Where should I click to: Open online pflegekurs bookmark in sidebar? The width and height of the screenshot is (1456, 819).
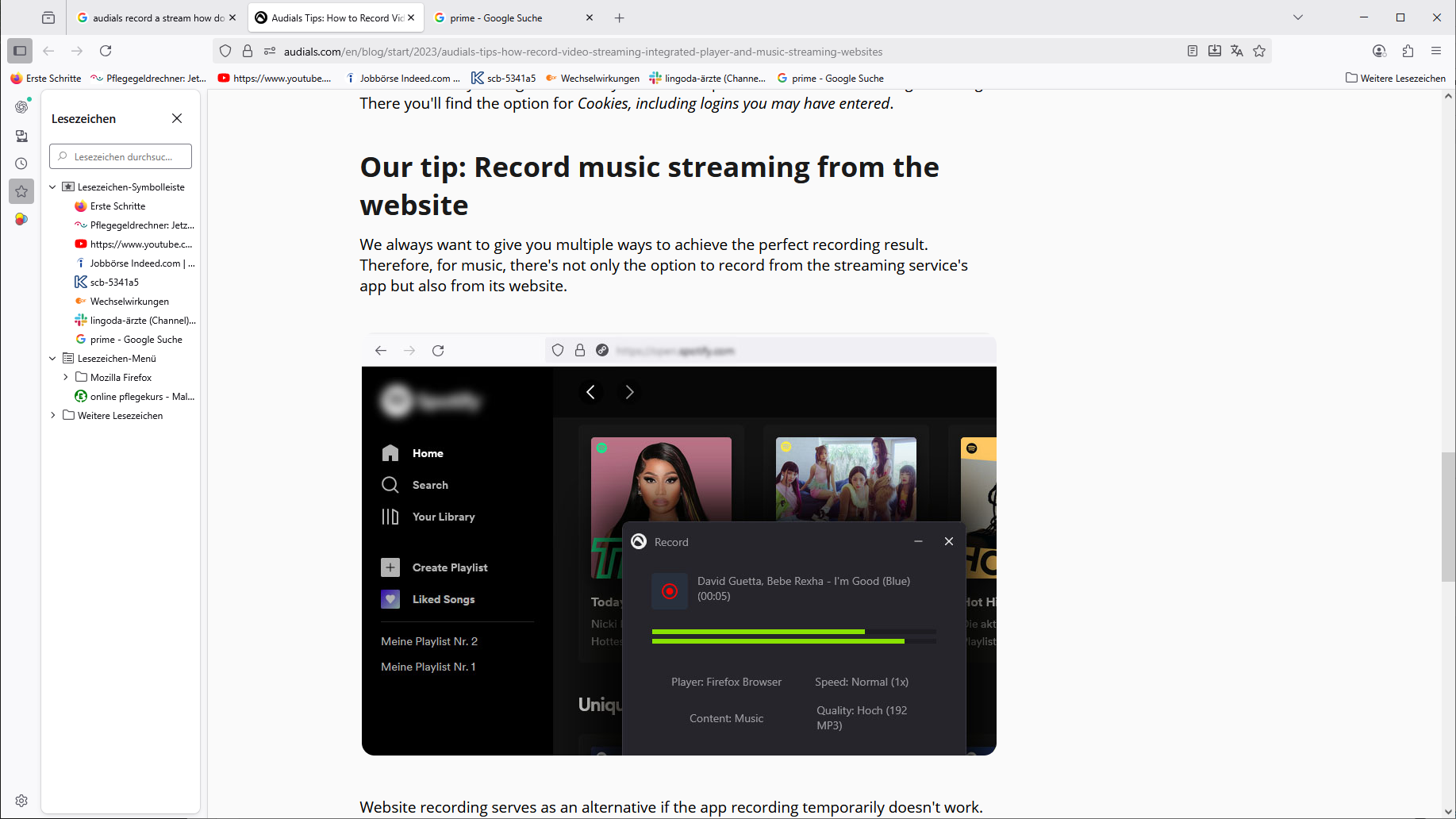click(135, 397)
